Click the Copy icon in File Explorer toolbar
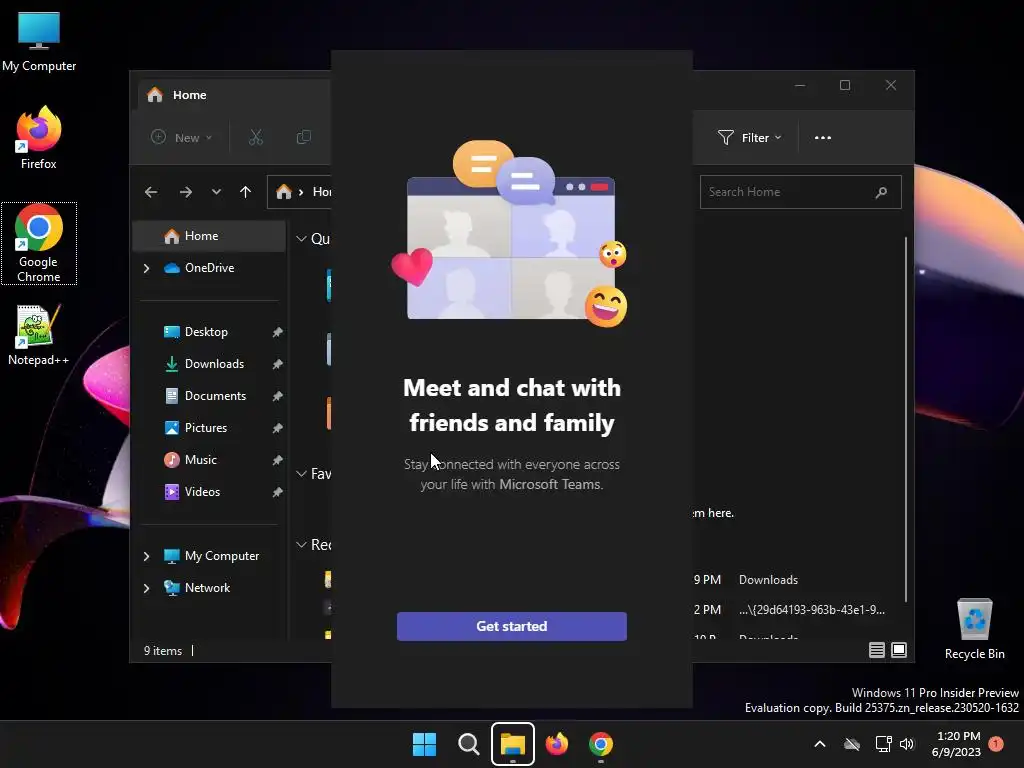This screenshot has height=768, width=1024. click(304, 138)
